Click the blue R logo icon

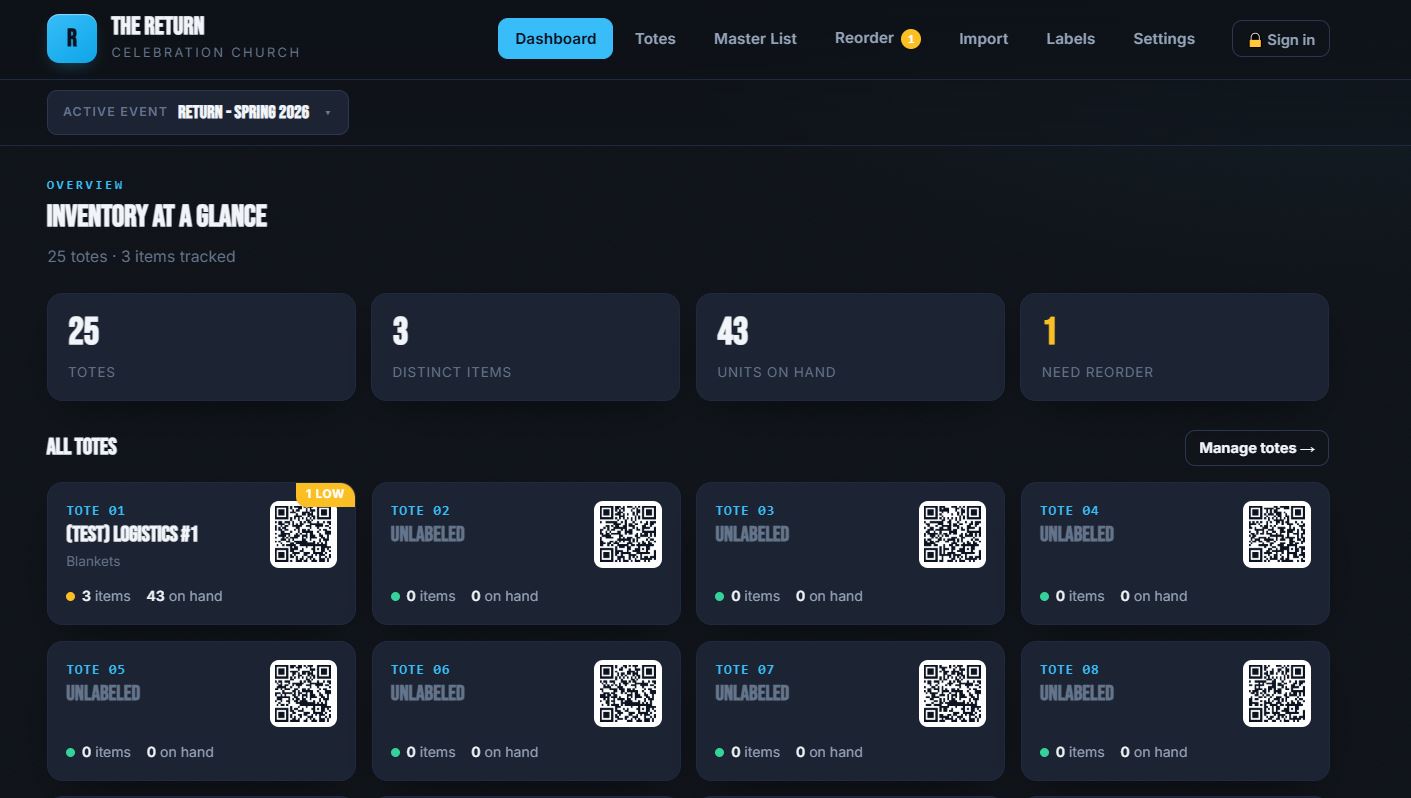[x=72, y=38]
